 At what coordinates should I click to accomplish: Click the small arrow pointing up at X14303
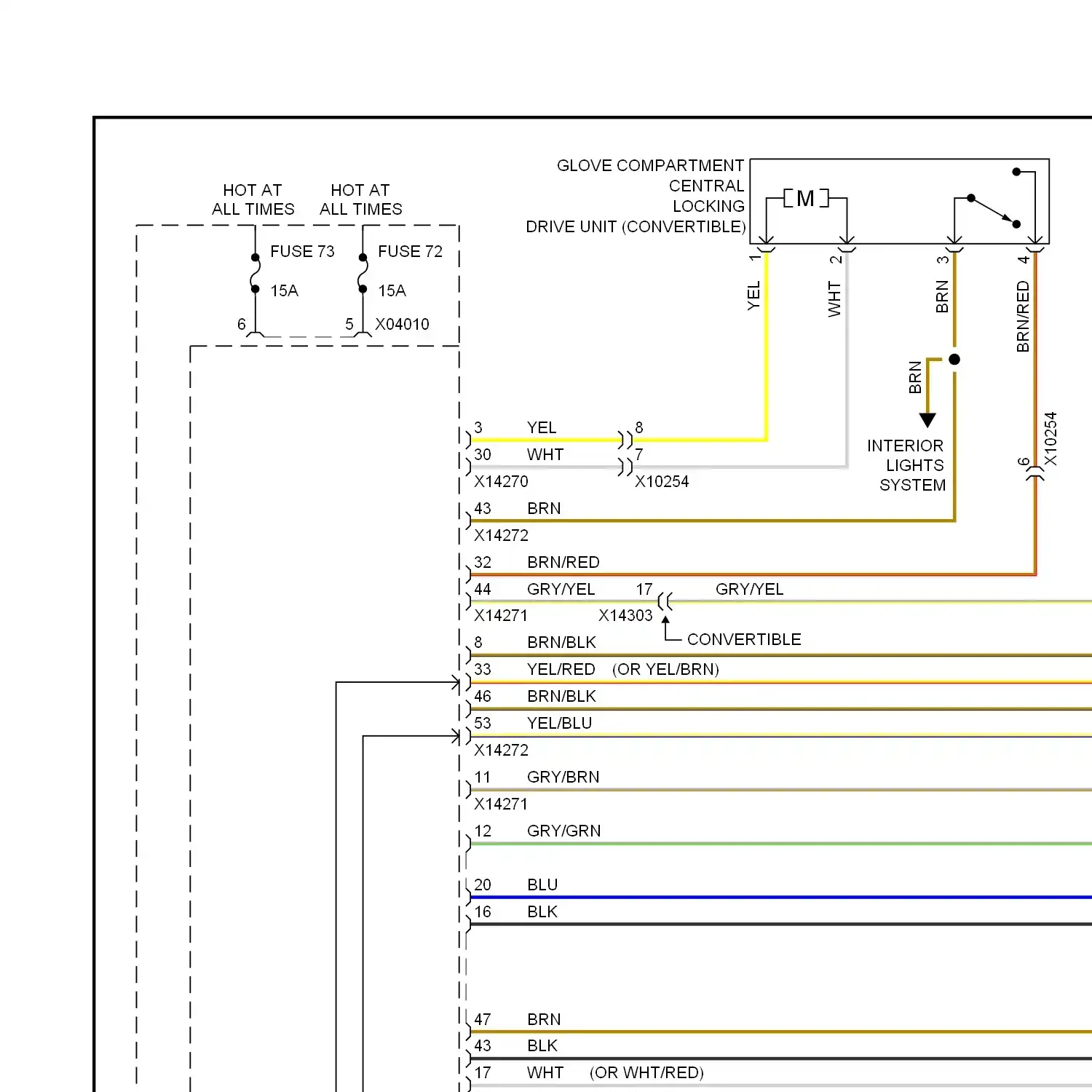[665, 620]
